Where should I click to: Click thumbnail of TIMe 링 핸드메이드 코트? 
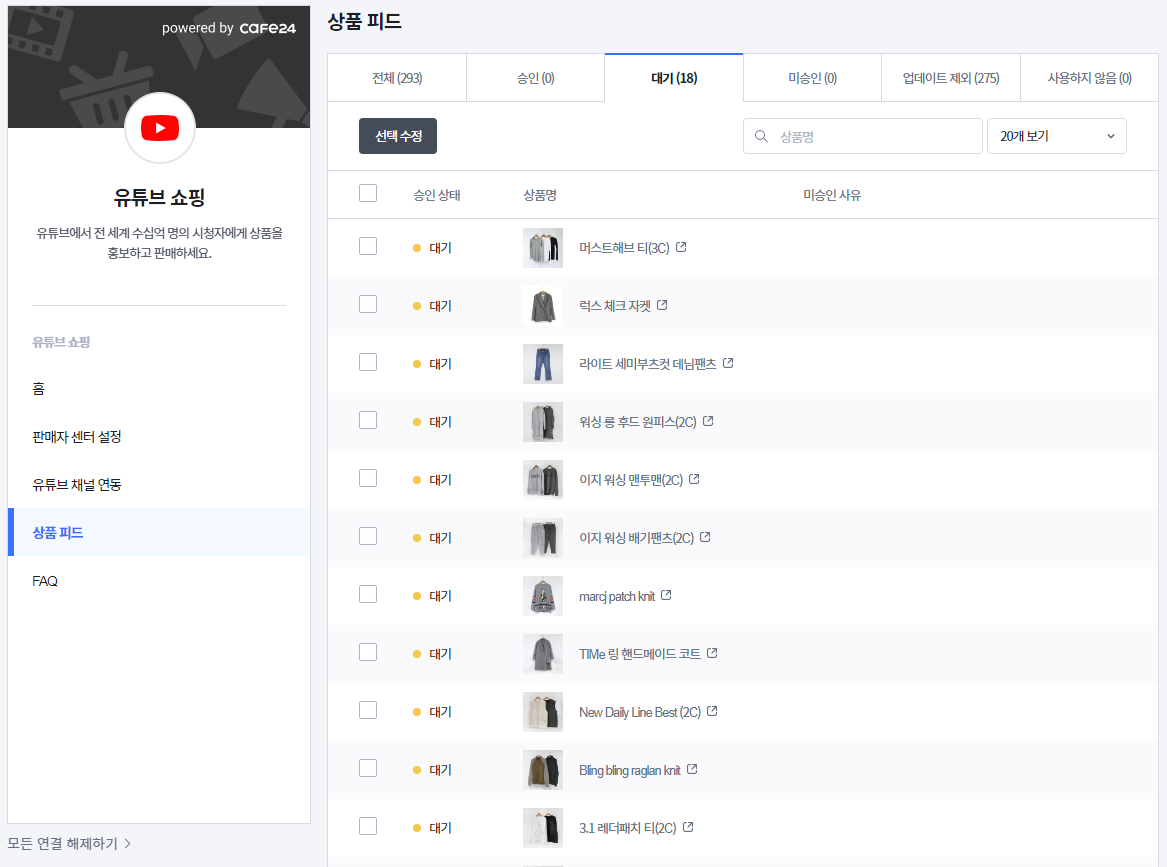pyautogui.click(x=543, y=653)
